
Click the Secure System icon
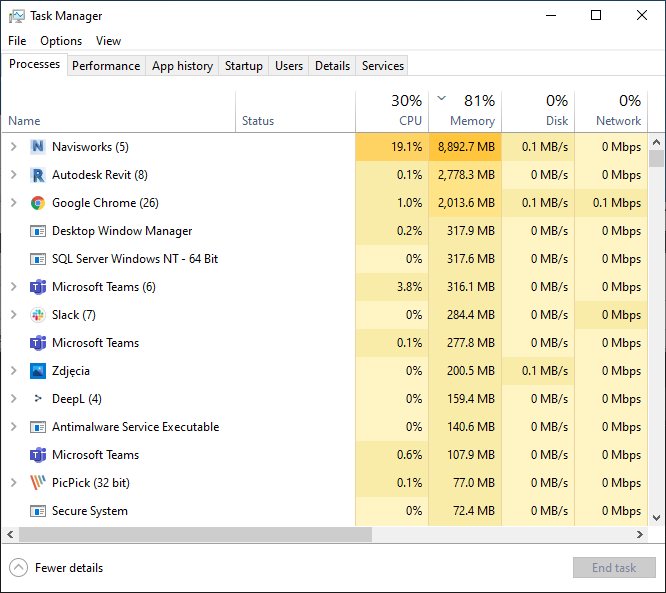38,511
